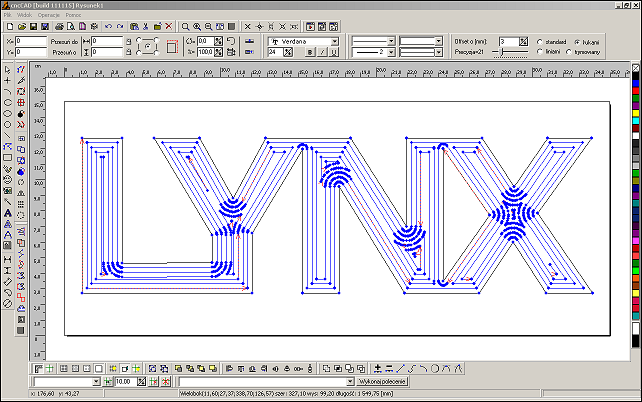
Task: Open the Plik menu
Action: [x=7, y=15]
